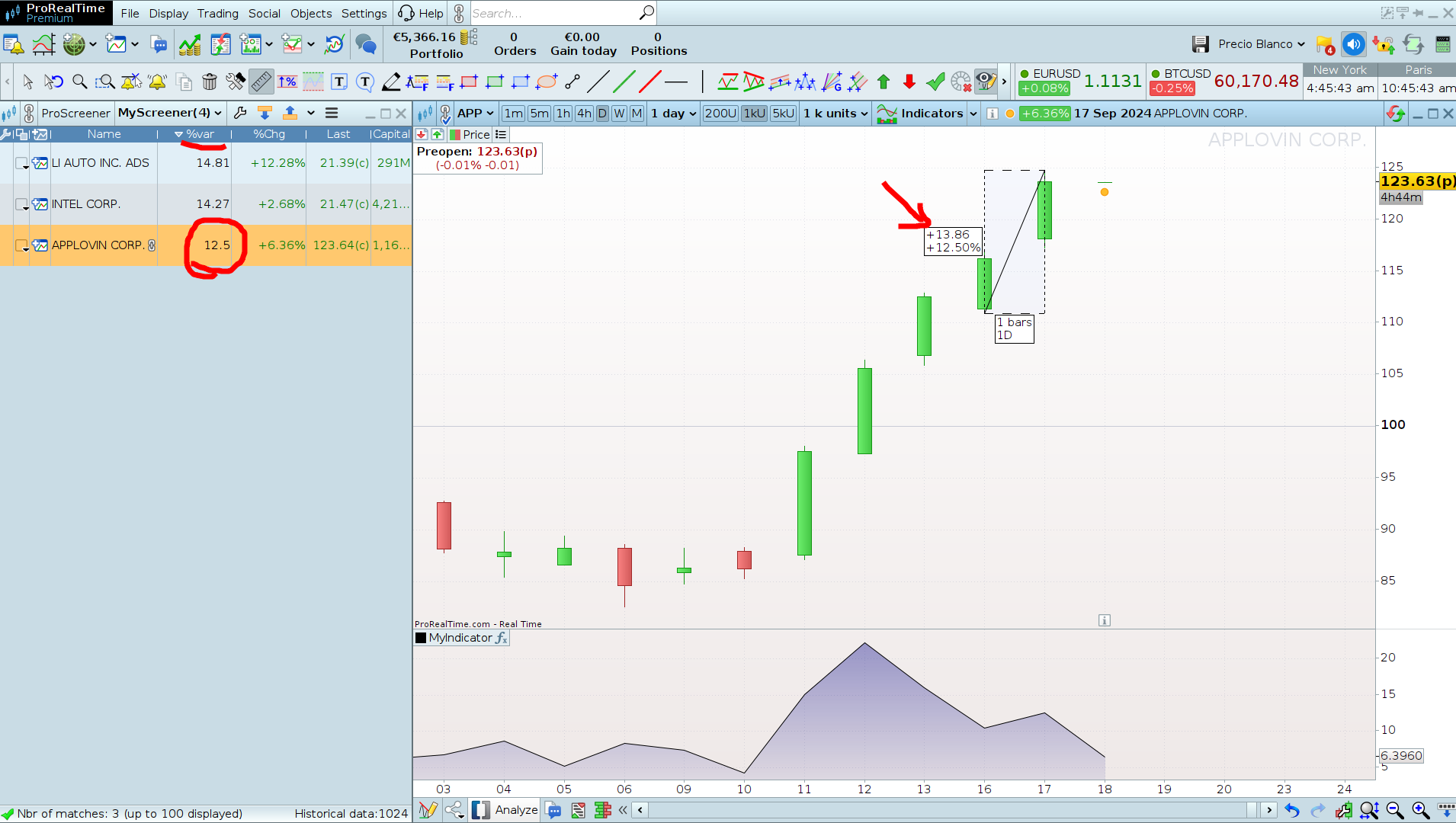1456x823 pixels.
Task: Expand the ProScreener panel small arrow dropdown
Action: 311,113
